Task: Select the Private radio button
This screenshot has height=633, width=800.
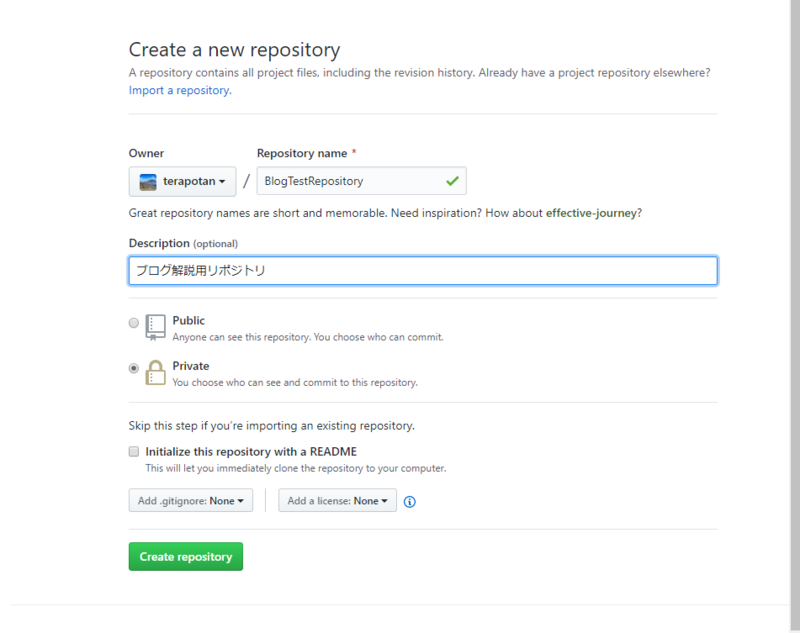Action: coord(134,368)
